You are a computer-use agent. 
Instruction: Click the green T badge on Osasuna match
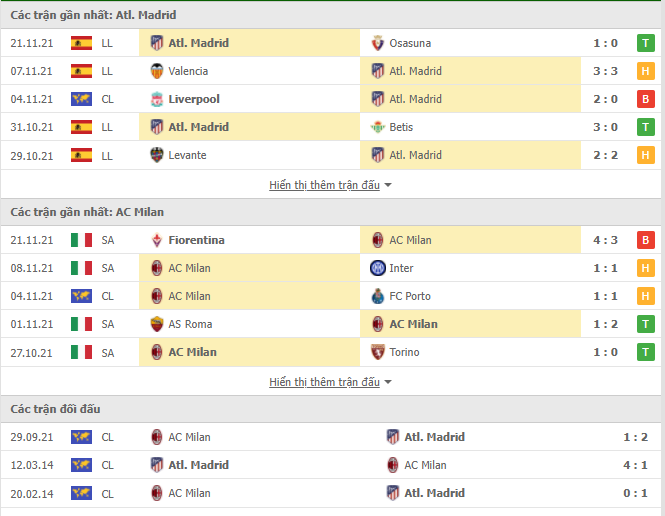(x=645, y=43)
